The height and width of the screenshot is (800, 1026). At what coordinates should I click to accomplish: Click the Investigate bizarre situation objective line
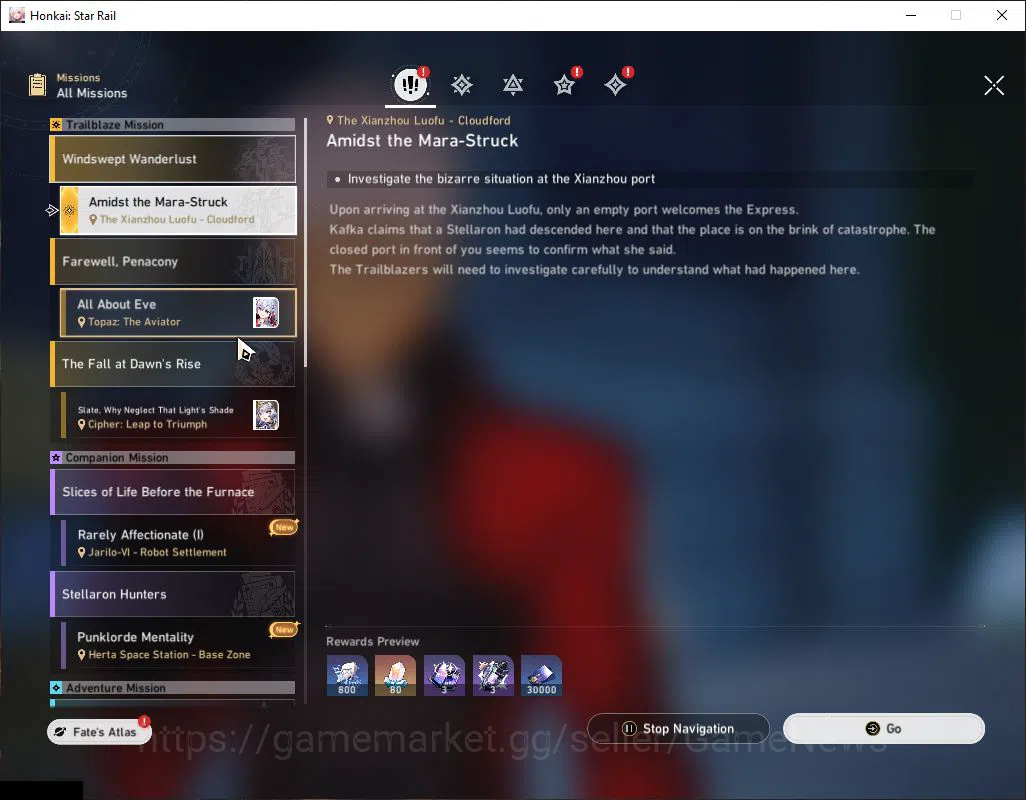650,179
